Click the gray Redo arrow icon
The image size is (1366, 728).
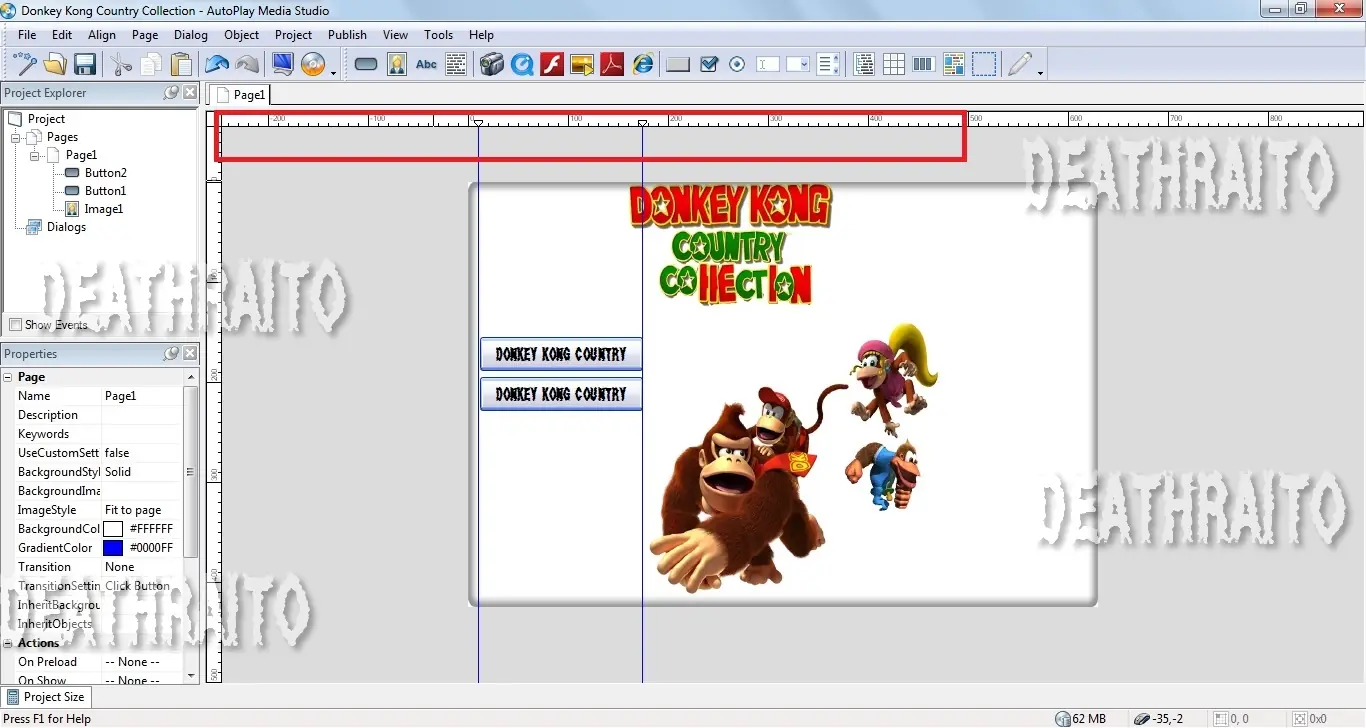(247, 64)
